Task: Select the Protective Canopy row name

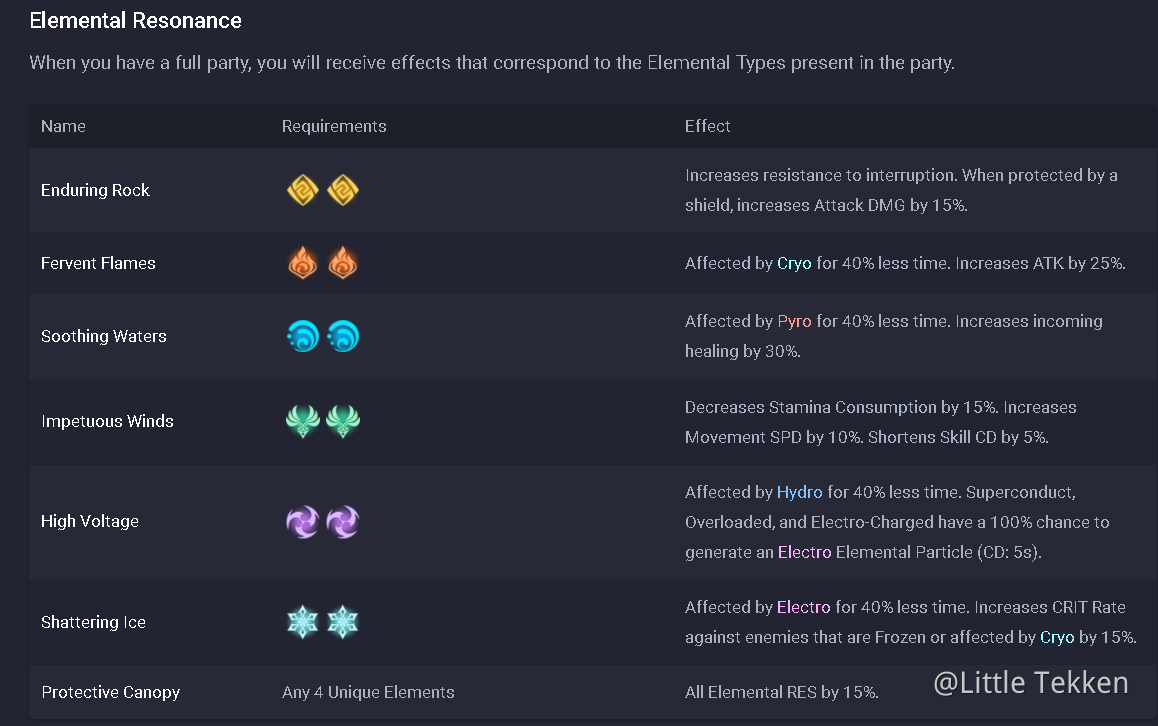Action: click(x=110, y=692)
